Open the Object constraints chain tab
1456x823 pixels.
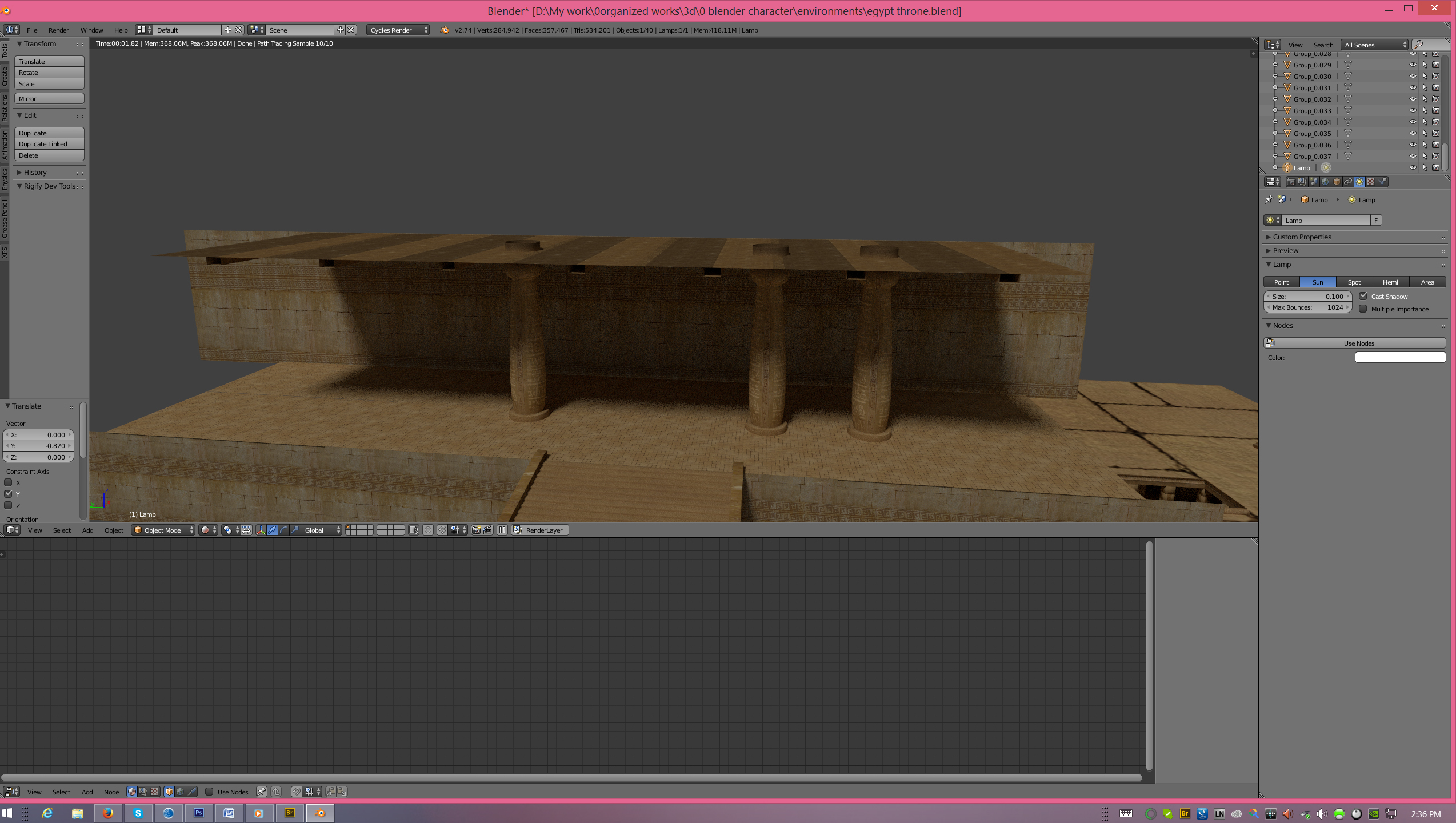[x=1348, y=182]
